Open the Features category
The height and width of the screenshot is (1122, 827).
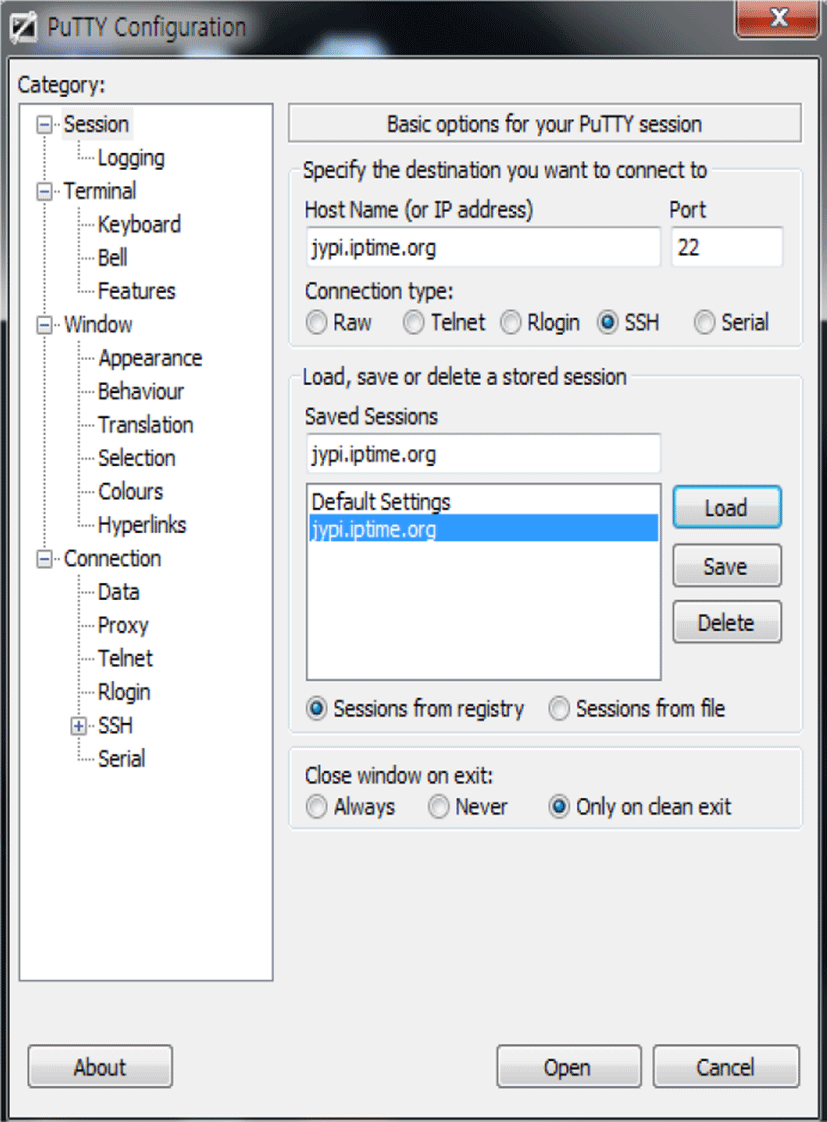click(x=137, y=291)
